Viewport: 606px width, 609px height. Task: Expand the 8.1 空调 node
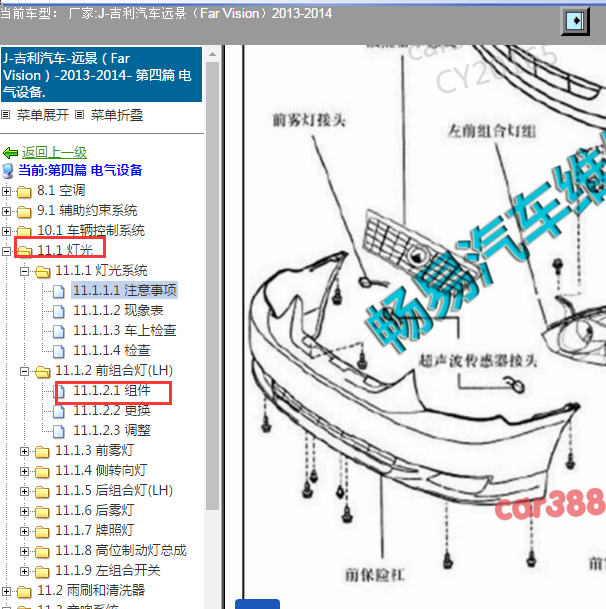tap(6, 191)
